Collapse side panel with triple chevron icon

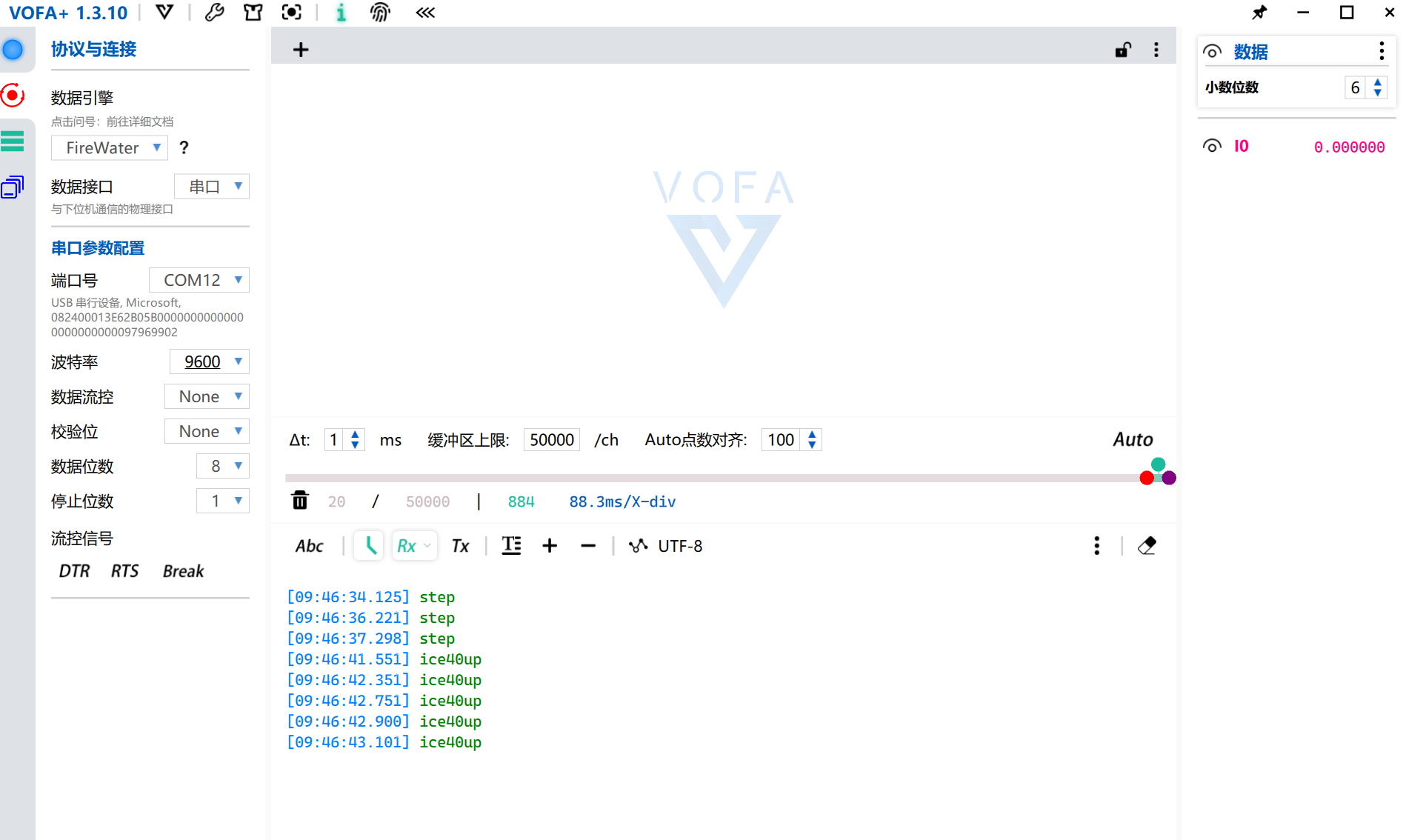pyautogui.click(x=425, y=13)
